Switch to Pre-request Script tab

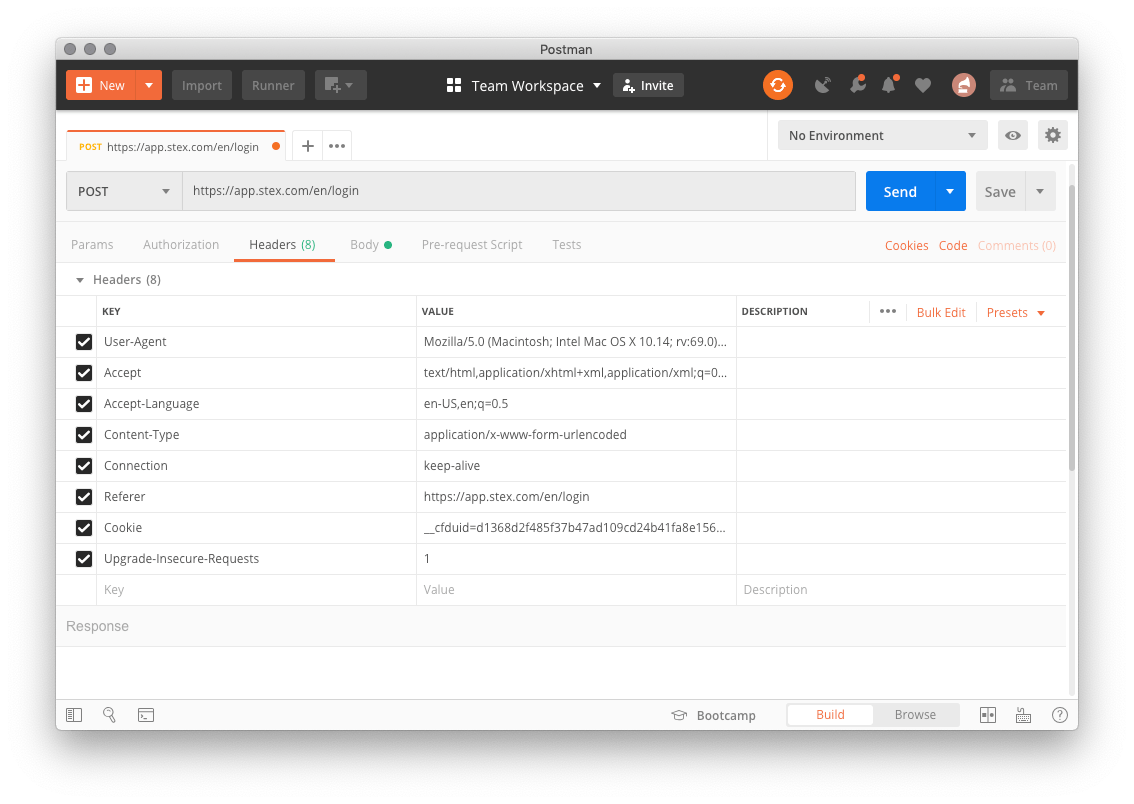click(472, 245)
